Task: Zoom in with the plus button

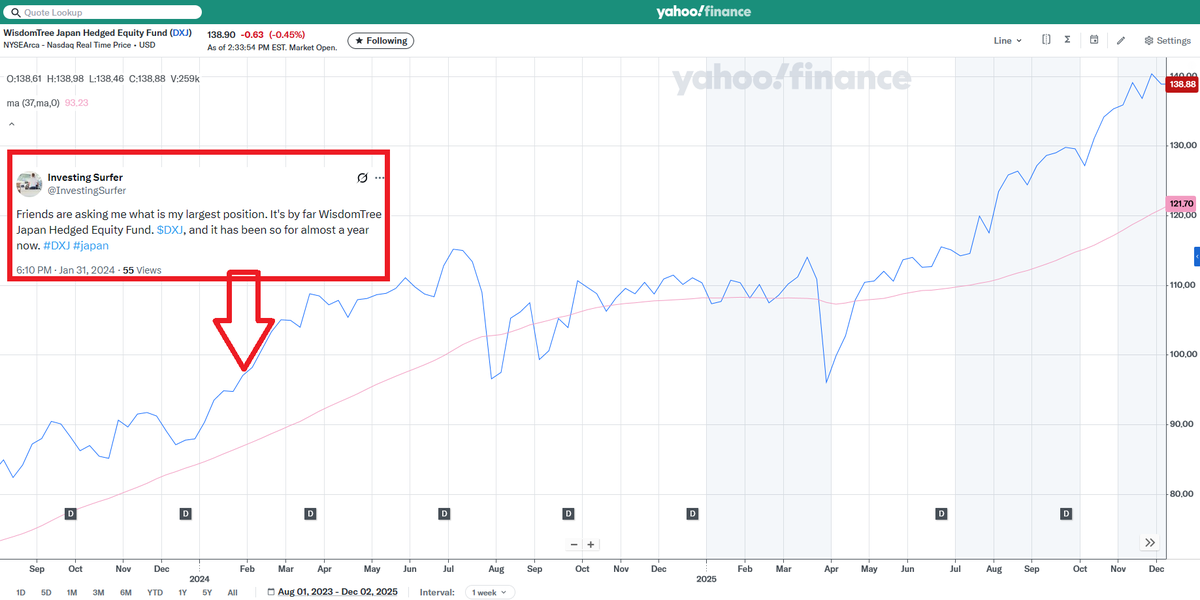Action: (x=591, y=545)
